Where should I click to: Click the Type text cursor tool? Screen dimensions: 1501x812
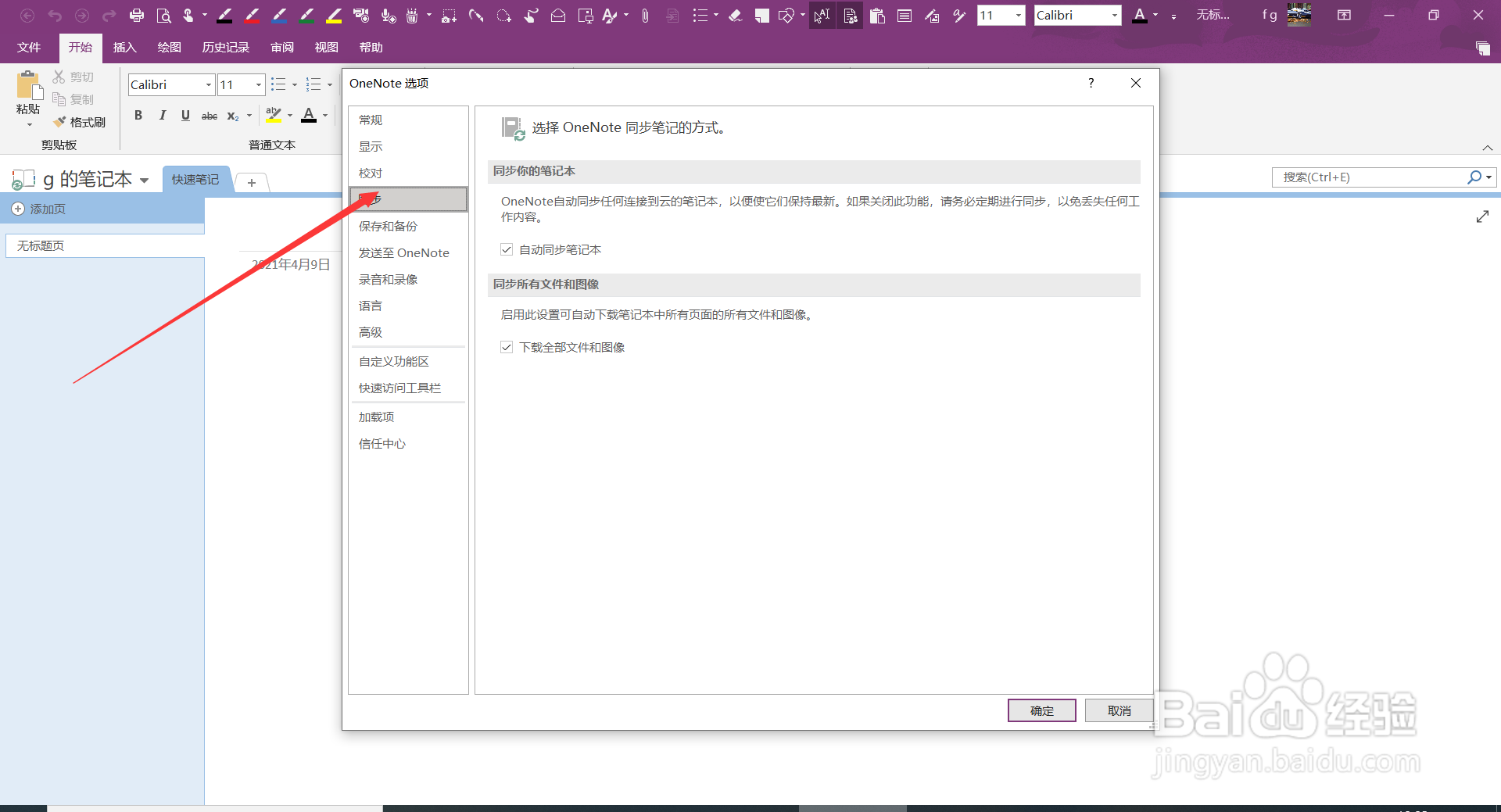[x=822, y=15]
